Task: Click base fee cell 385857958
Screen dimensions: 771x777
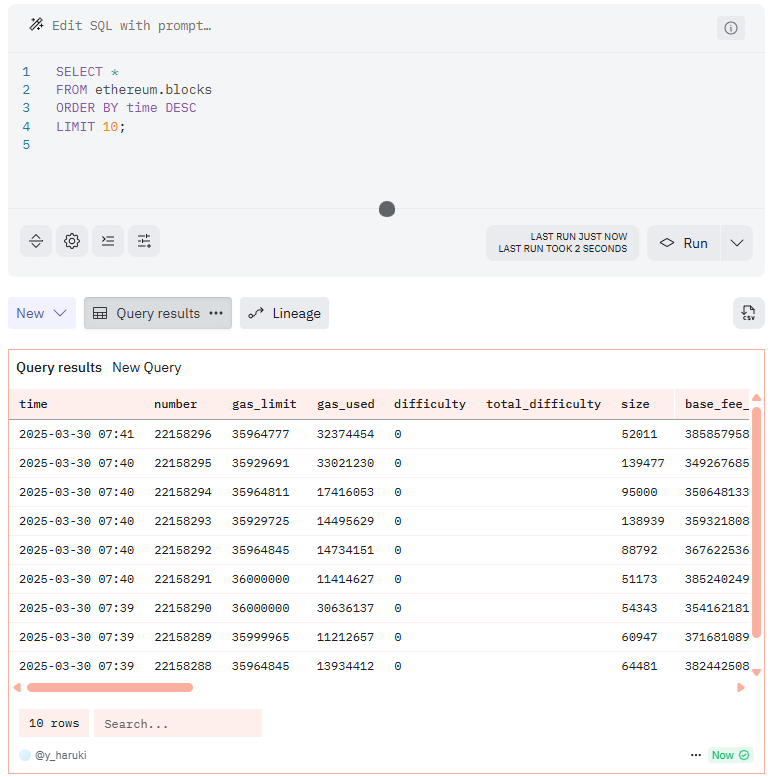Action: tap(716, 434)
